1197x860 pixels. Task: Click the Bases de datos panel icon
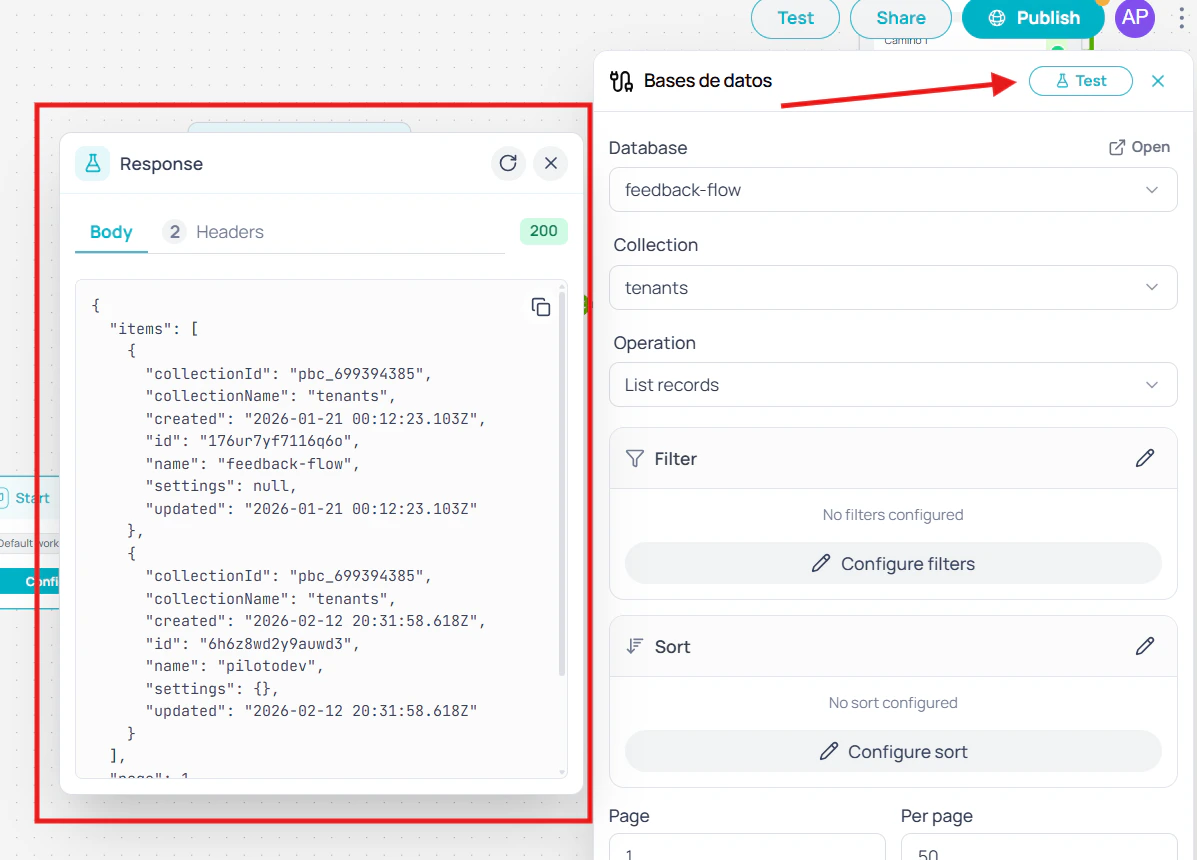621,81
